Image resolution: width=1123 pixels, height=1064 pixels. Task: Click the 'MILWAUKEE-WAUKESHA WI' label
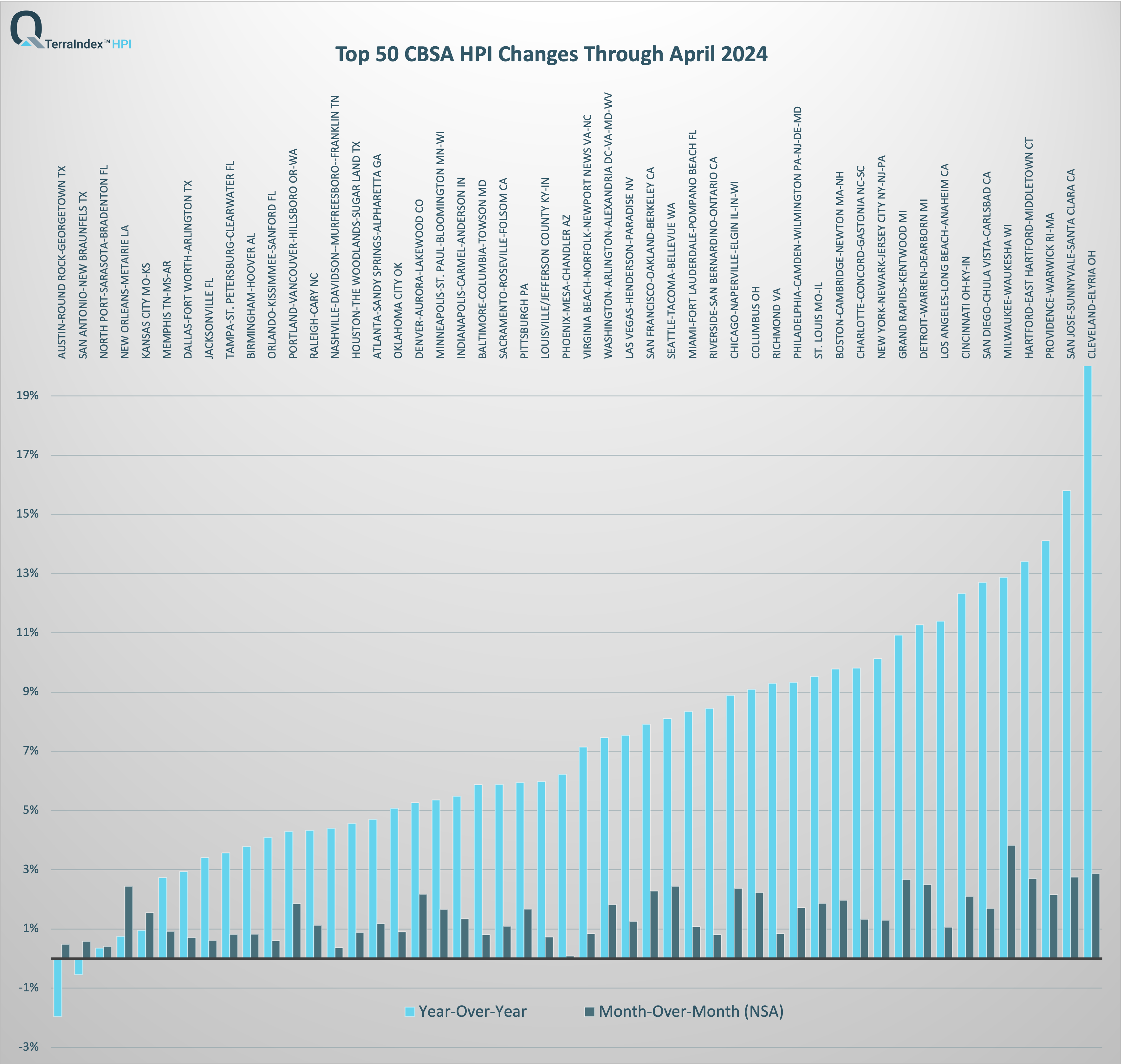[1007, 291]
